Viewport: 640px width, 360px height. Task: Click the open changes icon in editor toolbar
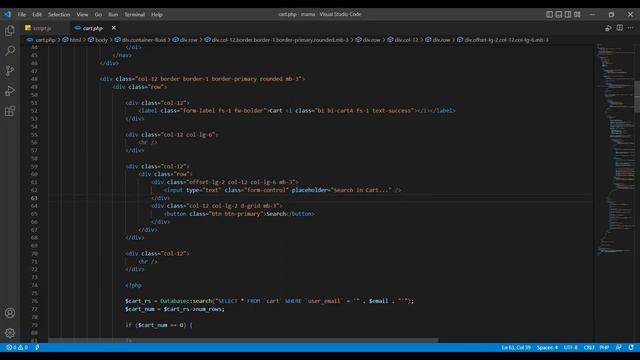pyautogui.click(x=608, y=28)
